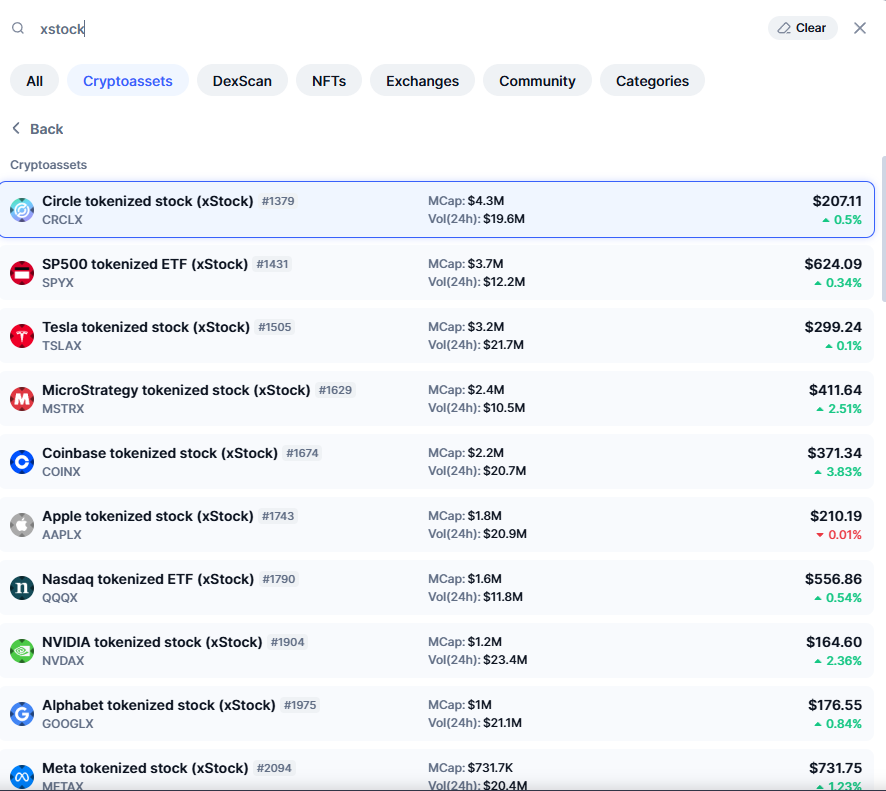Viewport: 886px width, 791px height.
Task: Click the $299.24 Tesla price
Action: point(833,327)
